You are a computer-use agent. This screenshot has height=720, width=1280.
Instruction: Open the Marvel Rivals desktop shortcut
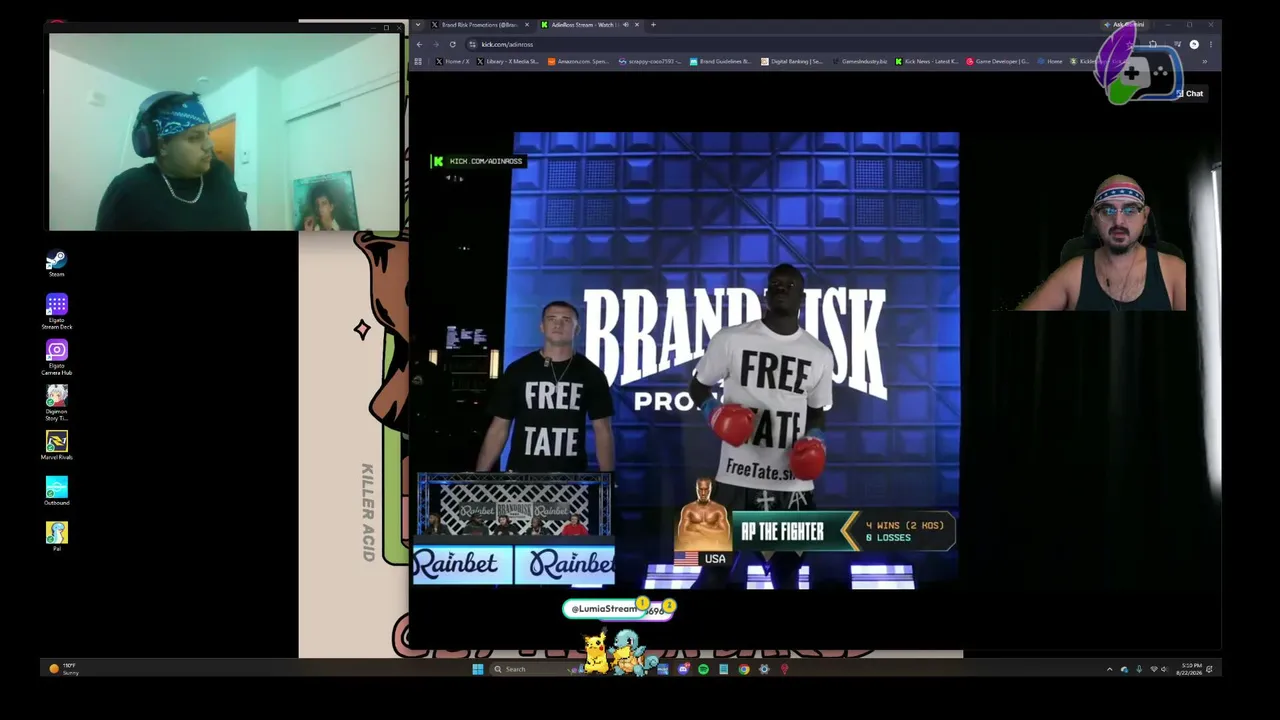[x=56, y=445]
